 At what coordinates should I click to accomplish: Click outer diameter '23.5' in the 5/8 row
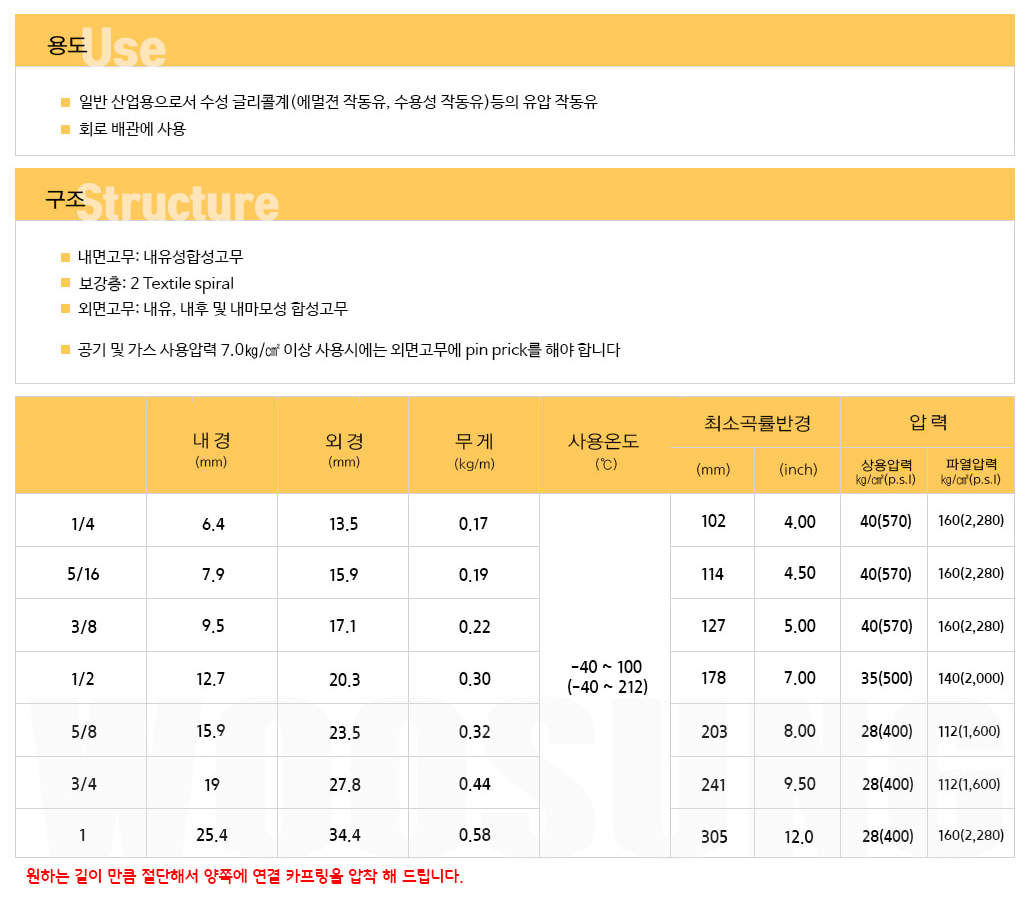[x=345, y=733]
